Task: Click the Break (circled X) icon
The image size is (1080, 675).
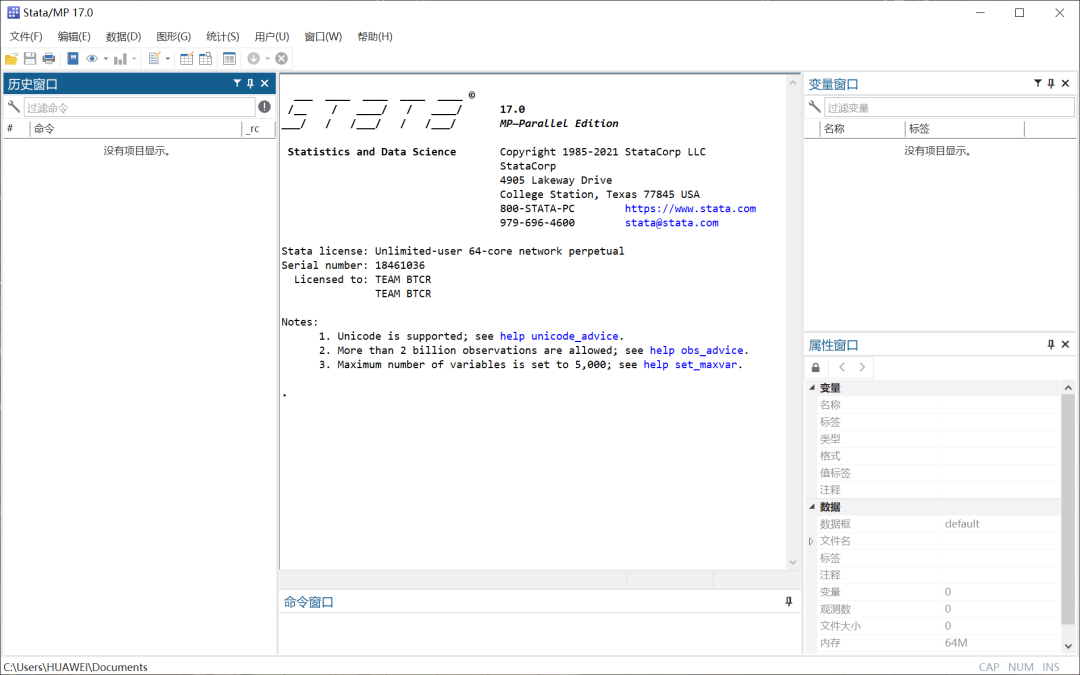Action: tap(281, 59)
